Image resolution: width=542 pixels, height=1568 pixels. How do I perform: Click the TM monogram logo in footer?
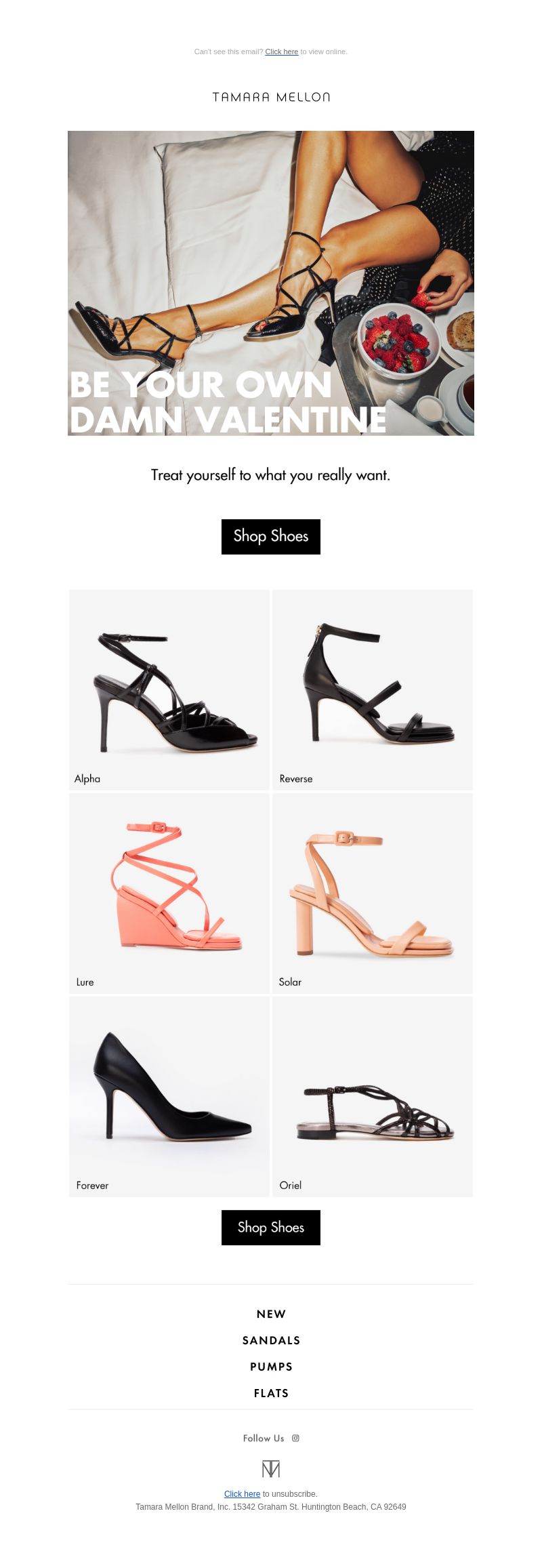pyautogui.click(x=271, y=1468)
